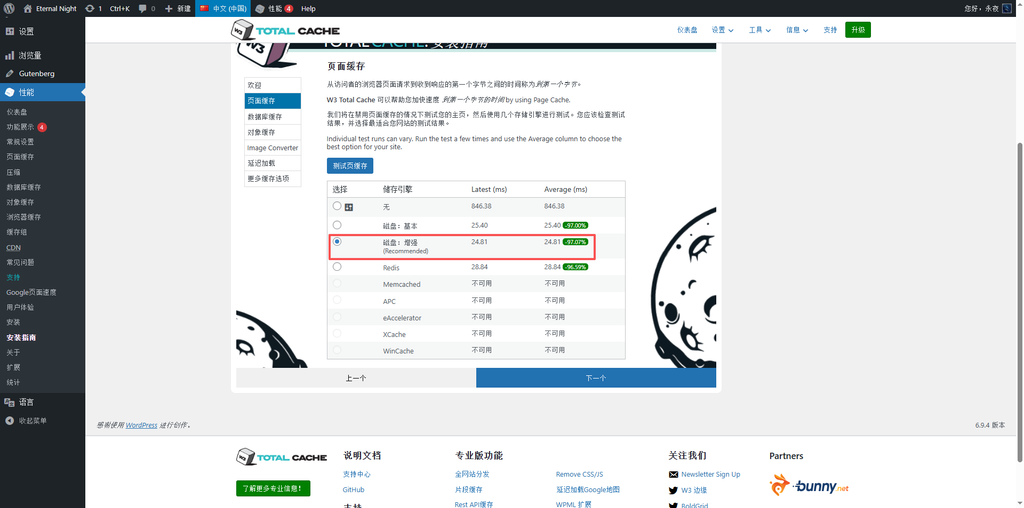
Task: Select the WinCache radio button
Action: point(337,350)
